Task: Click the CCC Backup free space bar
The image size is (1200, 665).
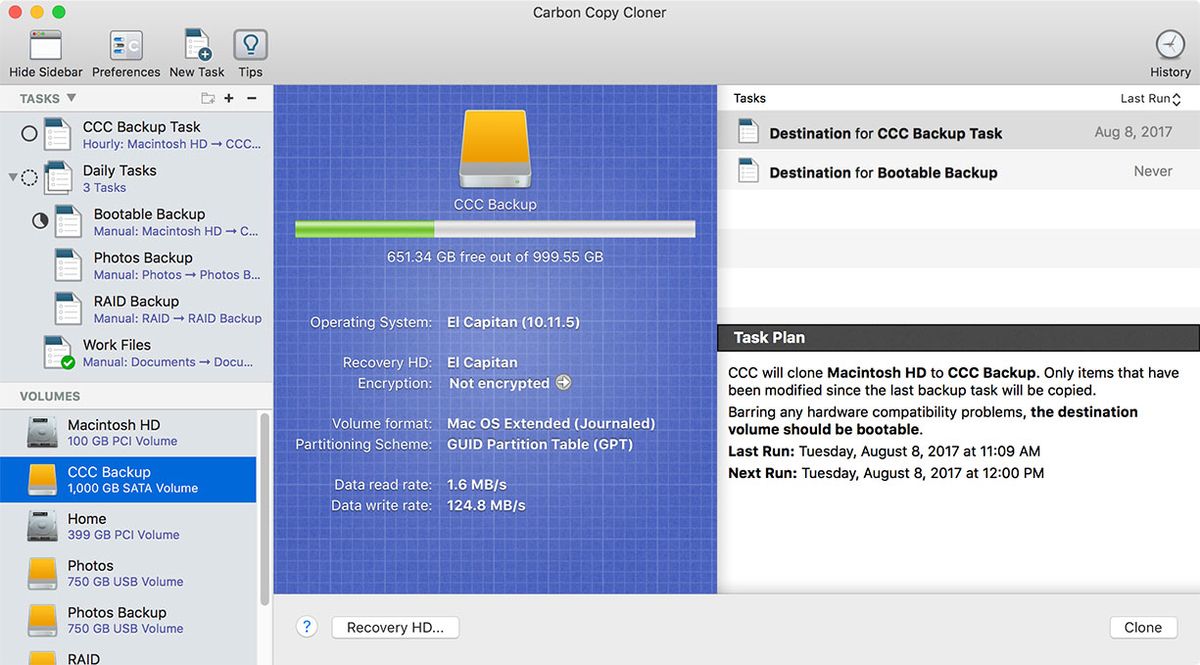Action: coord(494,229)
